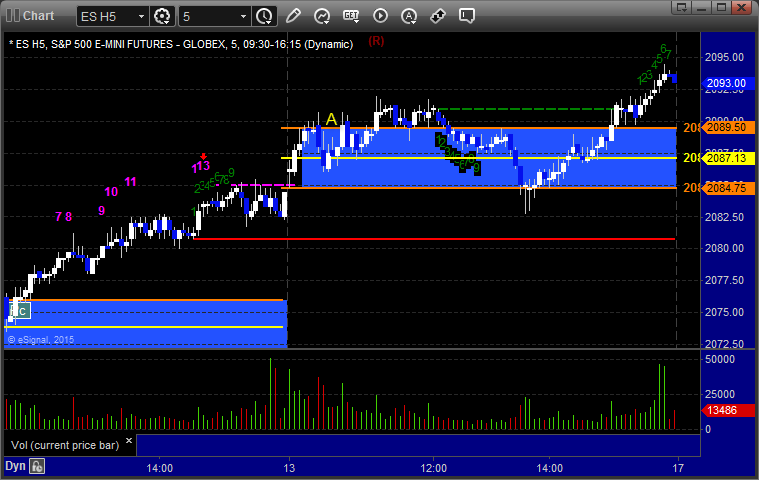Click the '17' date label on time axis
Viewport: 759px width, 480px height.
point(678,468)
